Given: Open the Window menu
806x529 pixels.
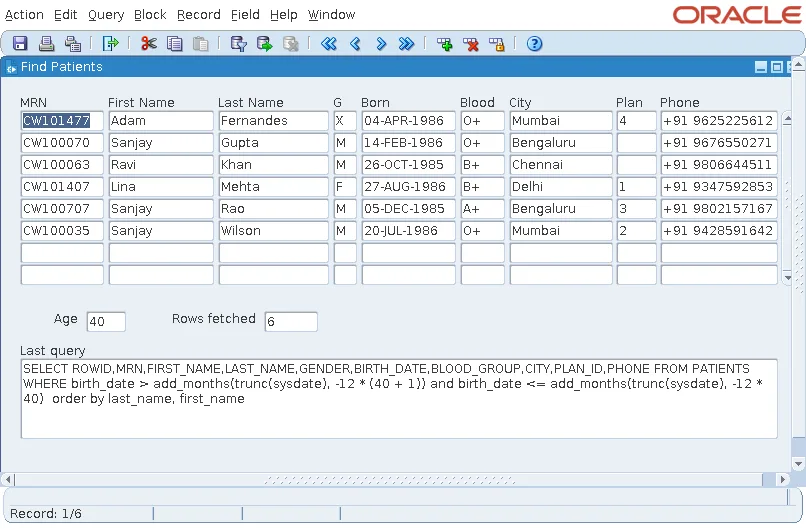Looking at the screenshot, I should [x=332, y=15].
